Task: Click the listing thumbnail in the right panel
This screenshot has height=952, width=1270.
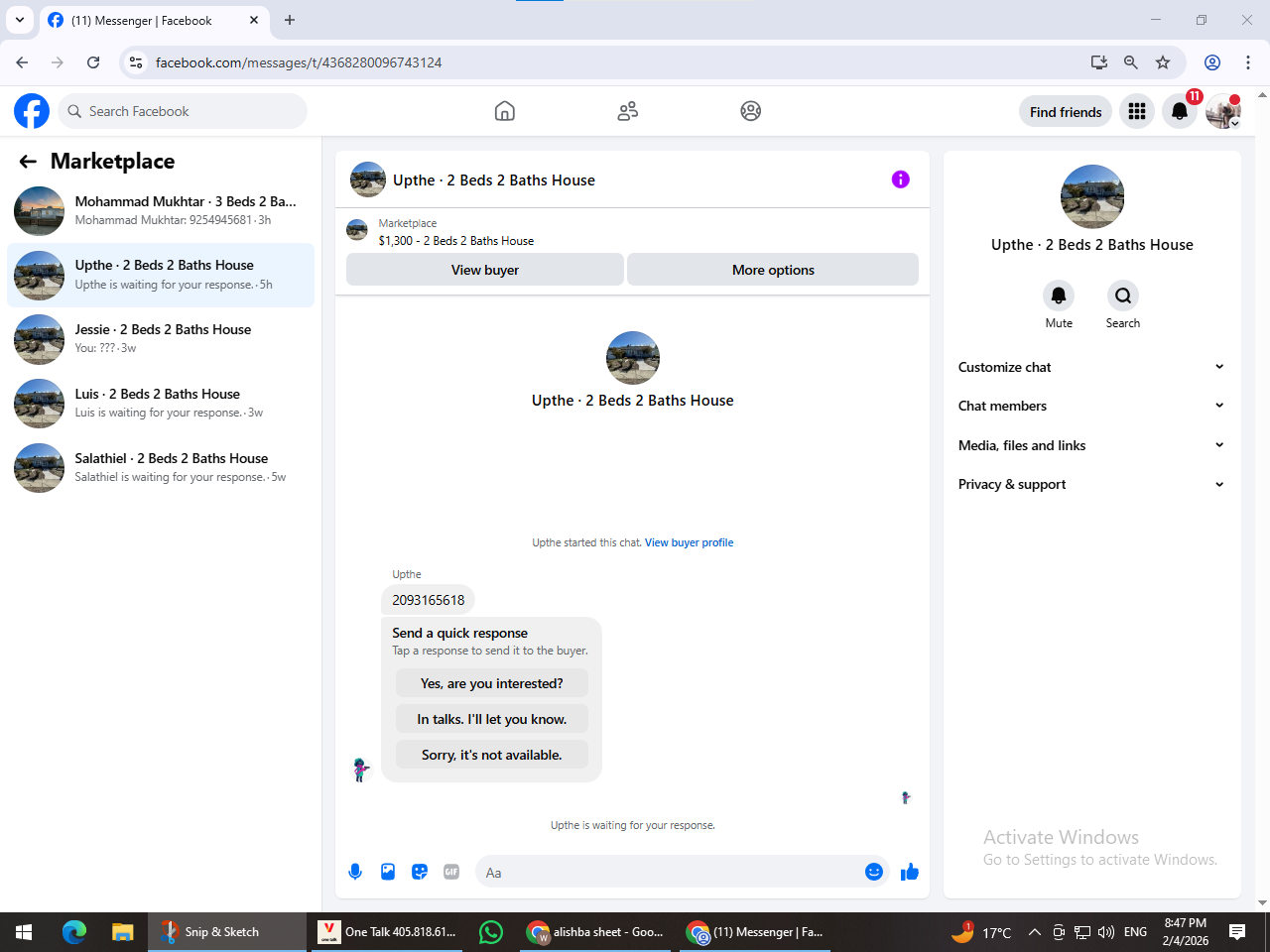Action: coord(1092,196)
